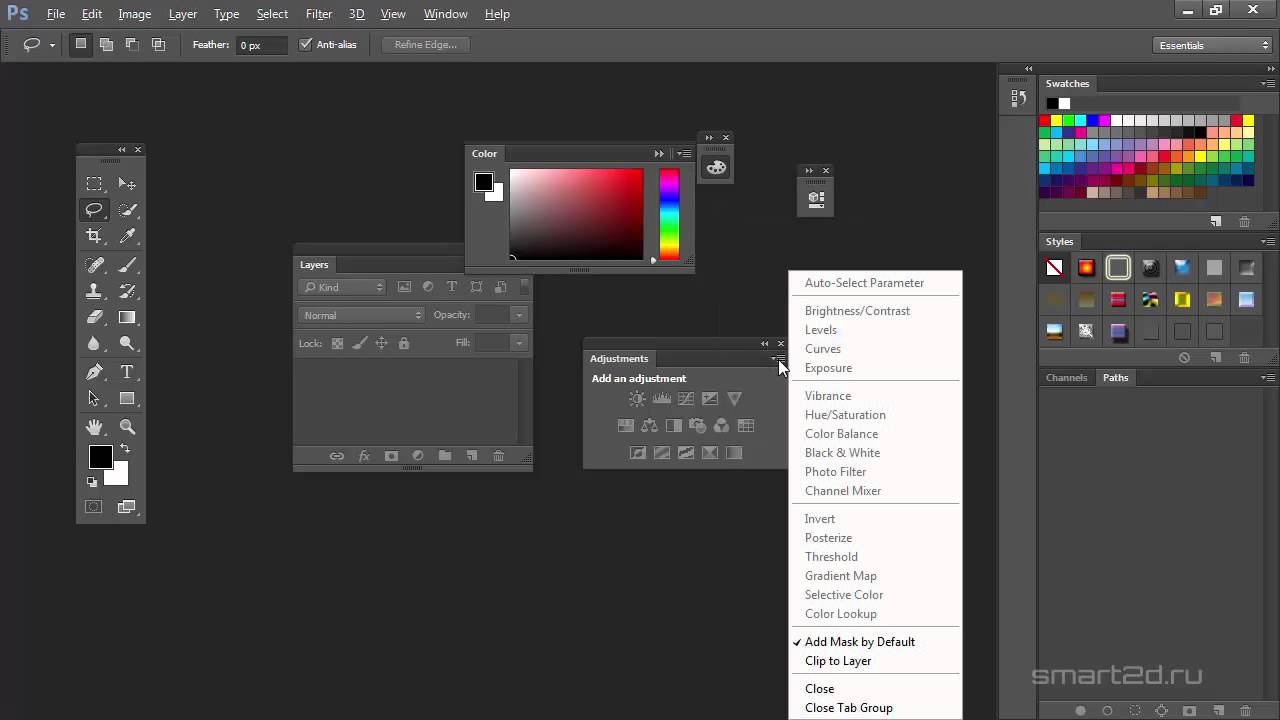Click the Vibrance triangle icon in Adjustments
Image resolution: width=1280 pixels, height=720 pixels.
pos(734,398)
